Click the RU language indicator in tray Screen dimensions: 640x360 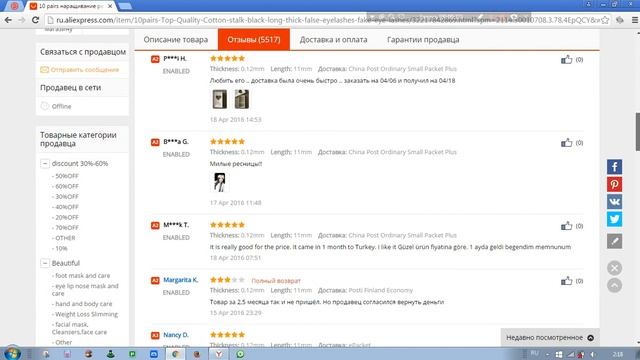point(534,353)
